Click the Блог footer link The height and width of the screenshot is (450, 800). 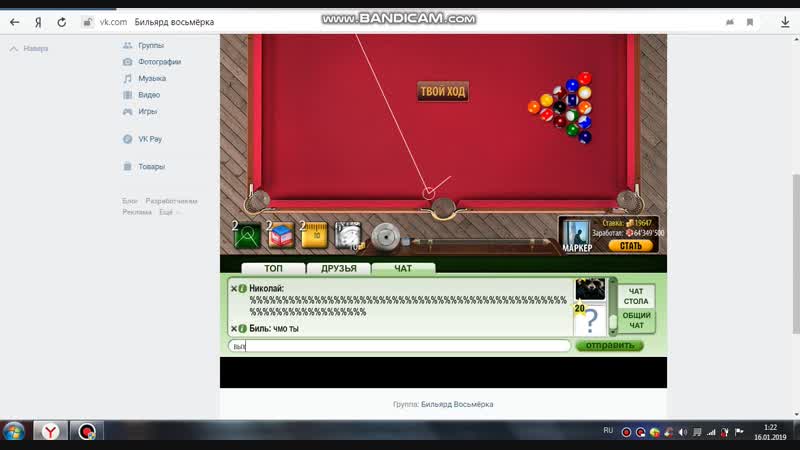click(130, 201)
